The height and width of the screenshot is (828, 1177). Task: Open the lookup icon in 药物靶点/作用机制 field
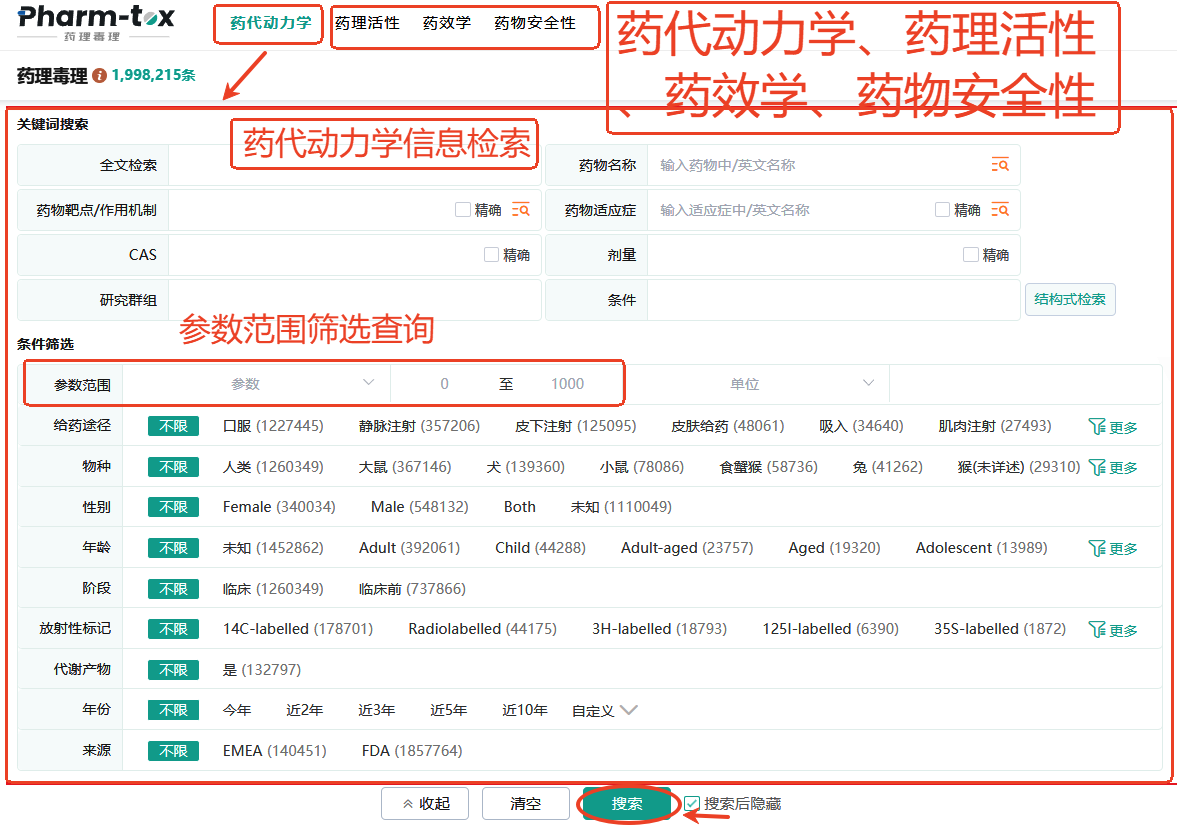tap(520, 210)
